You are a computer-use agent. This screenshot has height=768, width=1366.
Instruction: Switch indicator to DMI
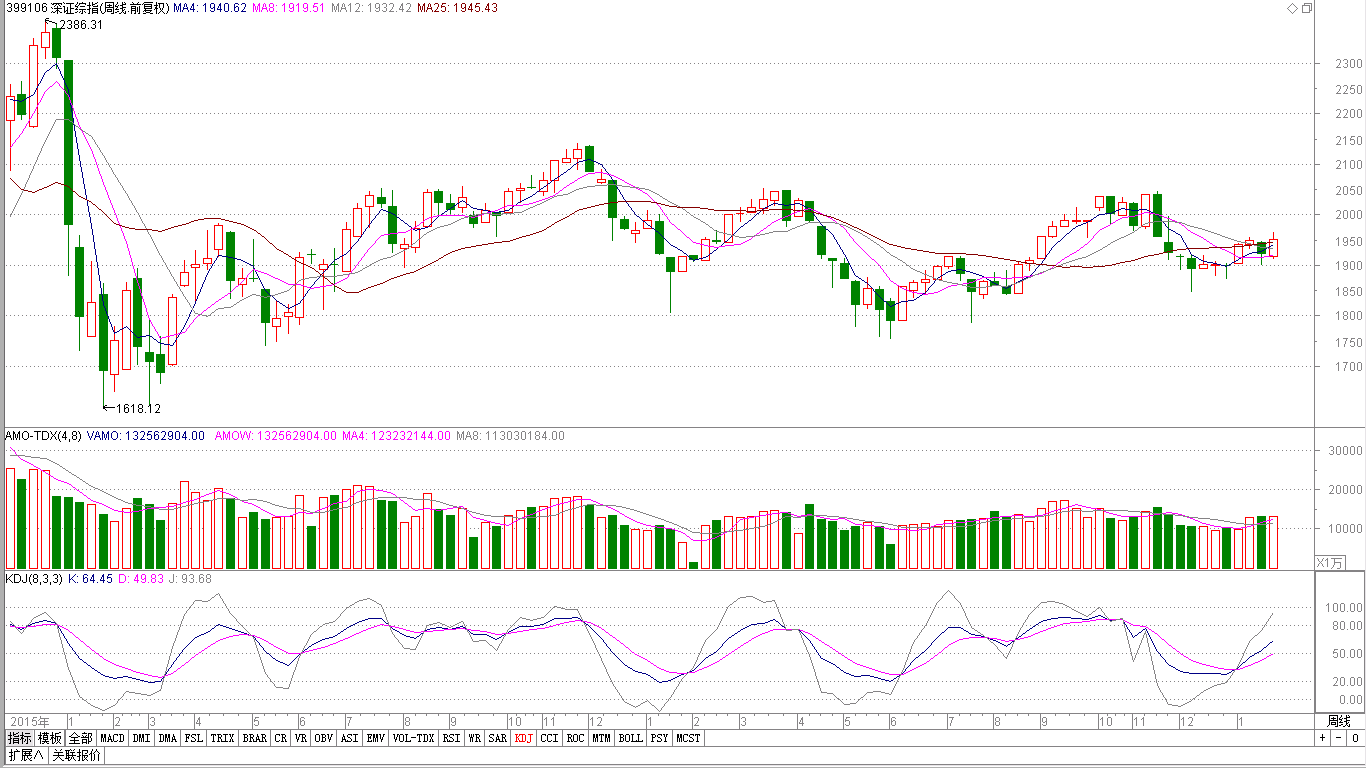click(x=142, y=738)
